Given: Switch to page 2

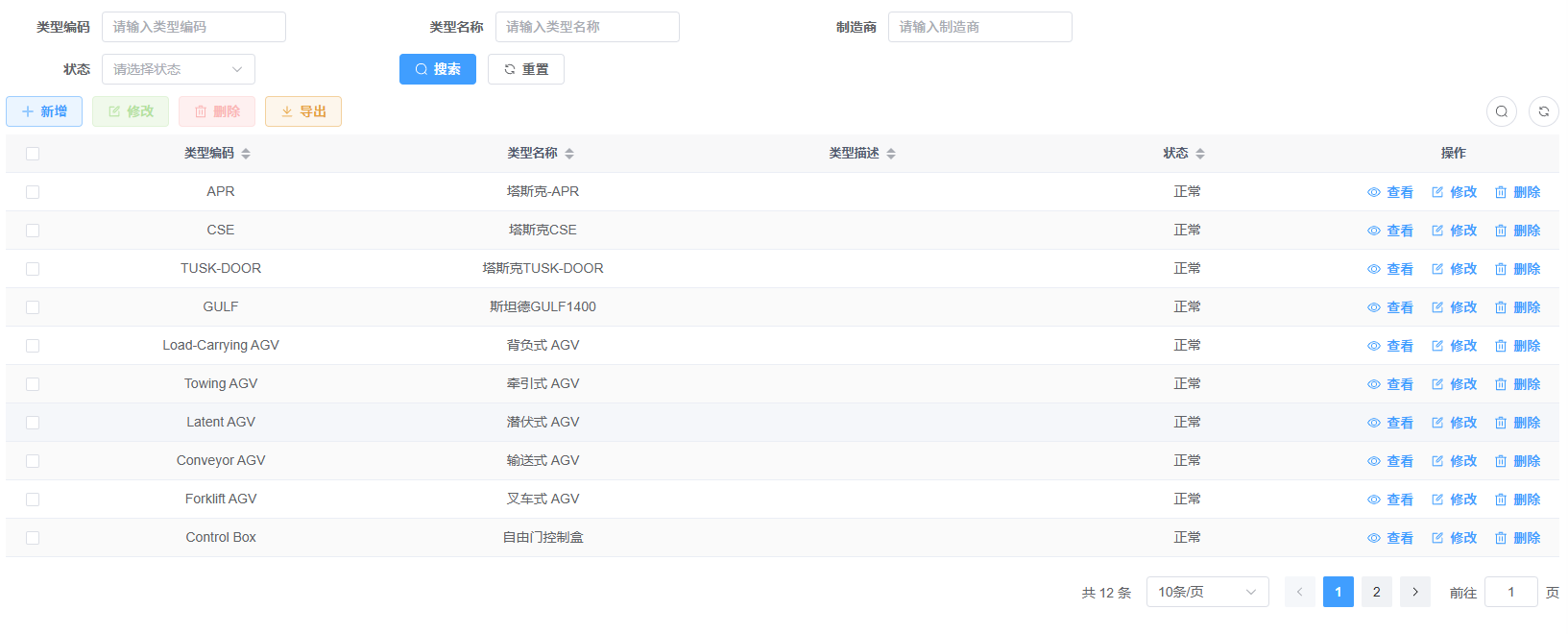Looking at the screenshot, I should [1376, 592].
